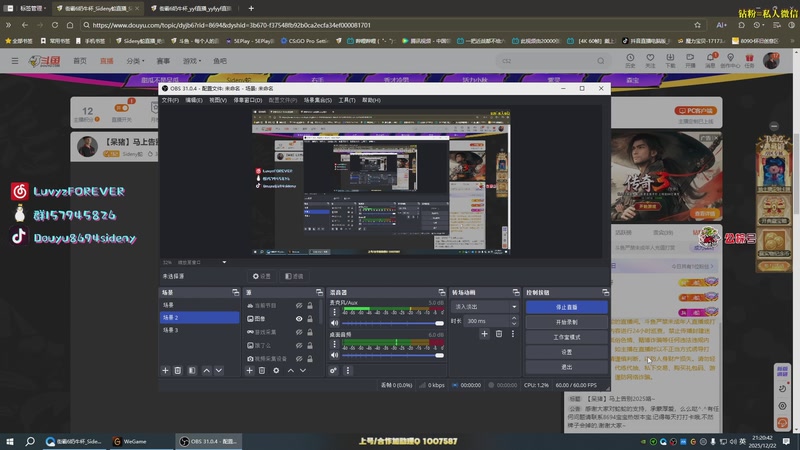This screenshot has height=450, width=800.
Task: Toggle visibility of 游戏采集 source
Action: click(299, 332)
